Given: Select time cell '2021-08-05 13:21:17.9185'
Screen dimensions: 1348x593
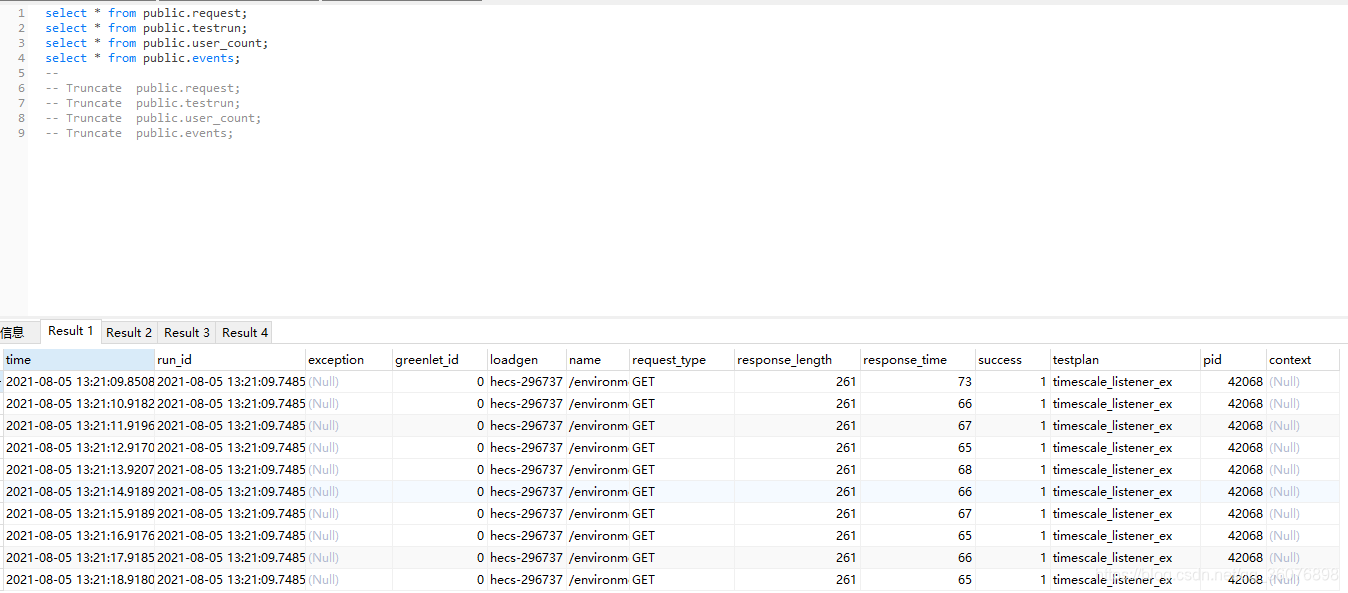Looking at the screenshot, I should click(80, 558).
